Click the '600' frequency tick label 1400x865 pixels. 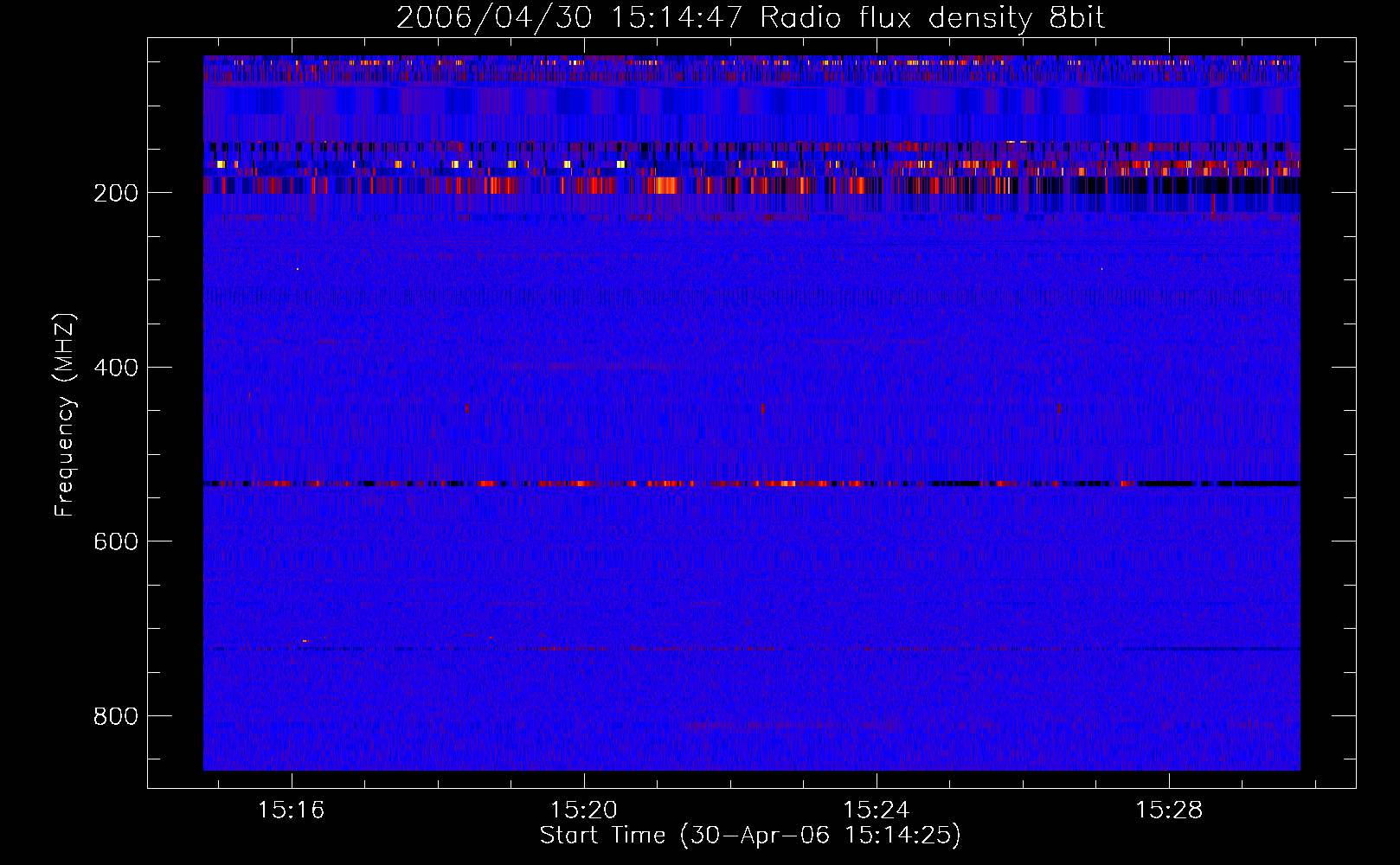pos(116,541)
